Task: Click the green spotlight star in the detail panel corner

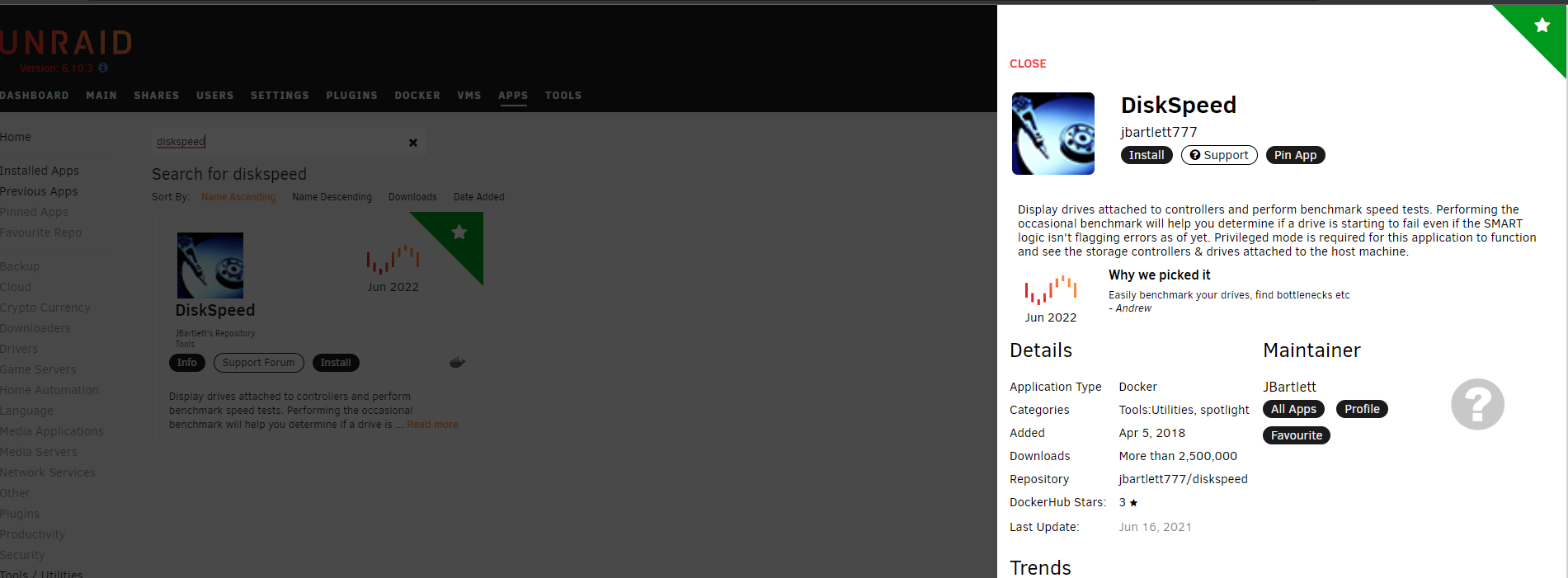Action: [1542, 26]
